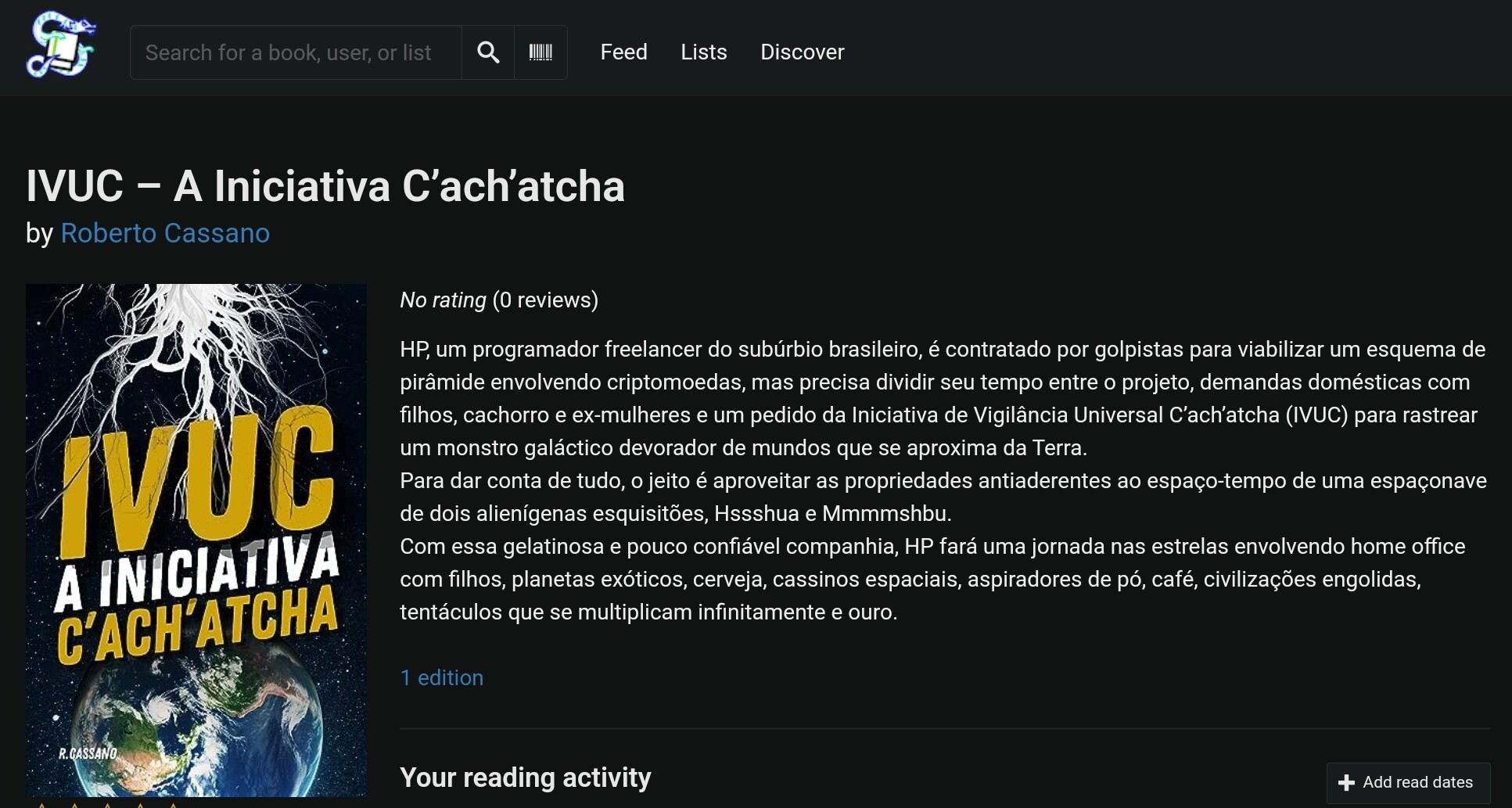Image resolution: width=1512 pixels, height=808 pixels.
Task: Click the description paragraph starting 'HP, um programador'
Action: tap(943, 480)
